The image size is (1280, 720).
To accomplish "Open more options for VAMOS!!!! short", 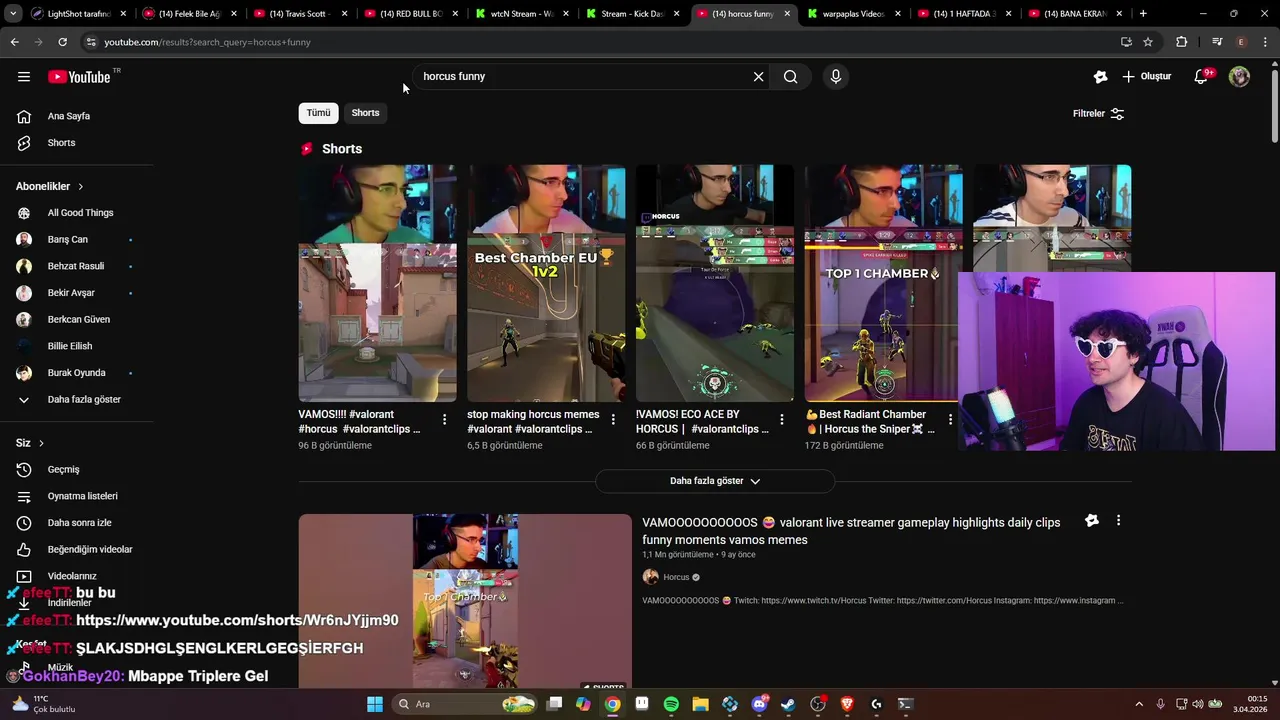I will point(444,419).
